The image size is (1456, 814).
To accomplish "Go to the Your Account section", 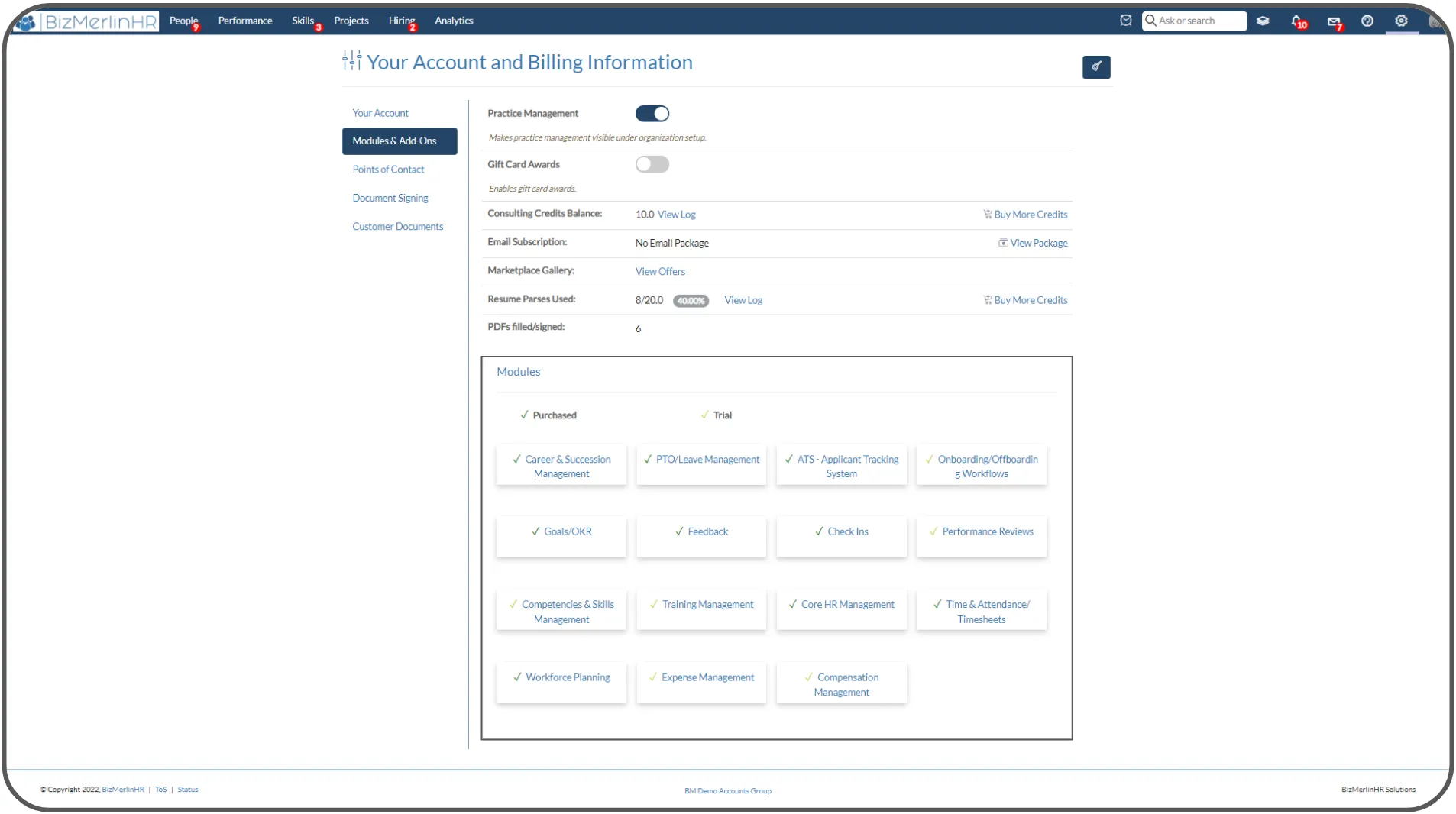I will (x=380, y=113).
